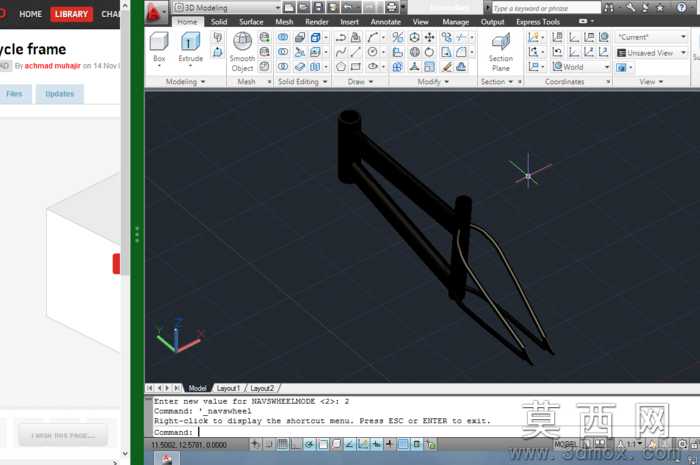The image size is (700, 465).
Task: Expand the View panel
Action: point(651,82)
